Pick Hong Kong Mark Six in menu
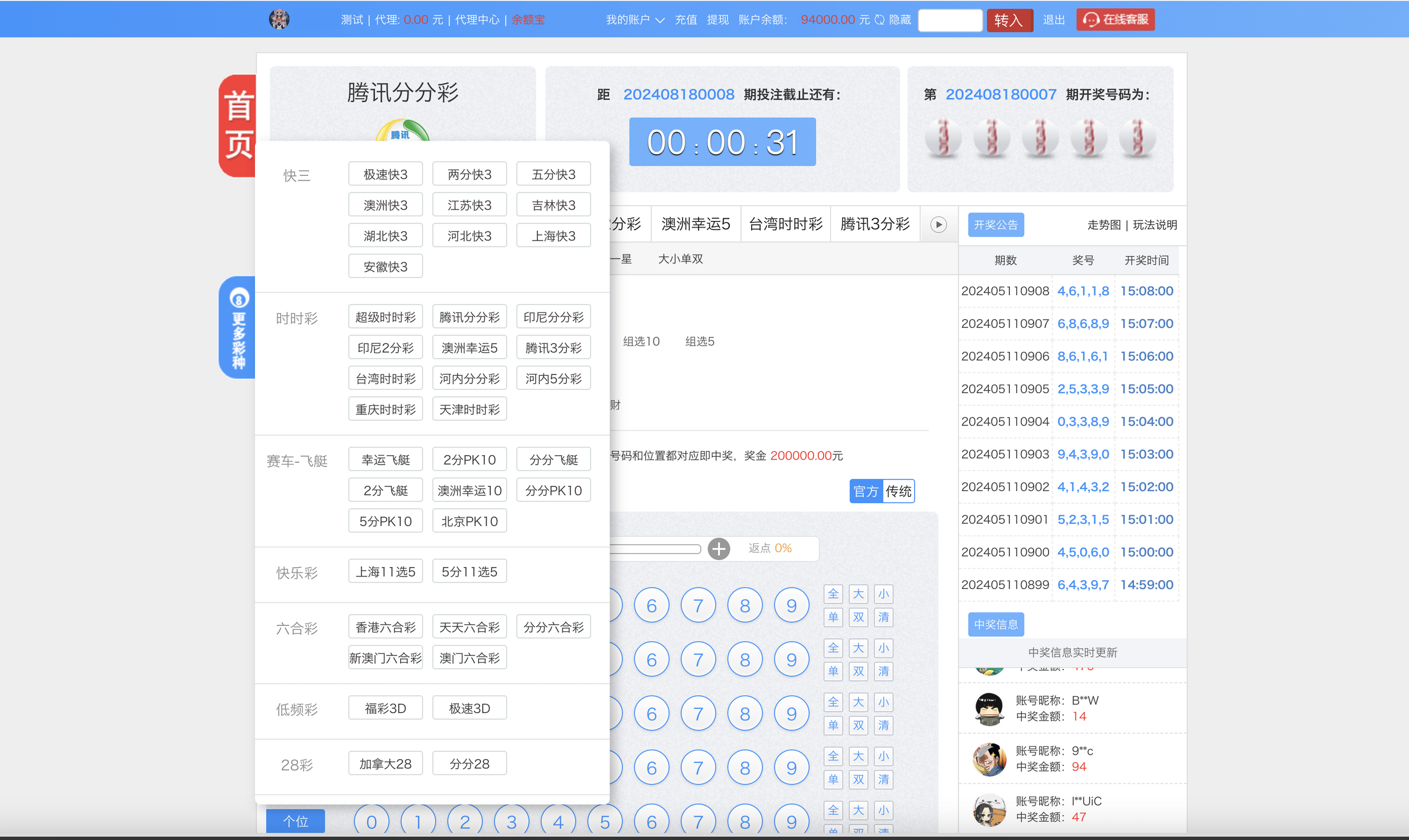The width and height of the screenshot is (1409, 840). 385,627
